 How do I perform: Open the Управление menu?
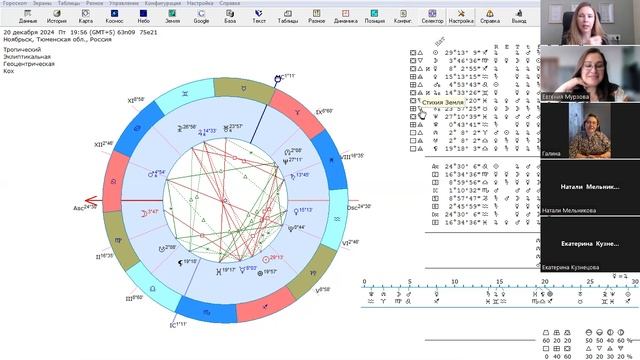click(124, 3)
